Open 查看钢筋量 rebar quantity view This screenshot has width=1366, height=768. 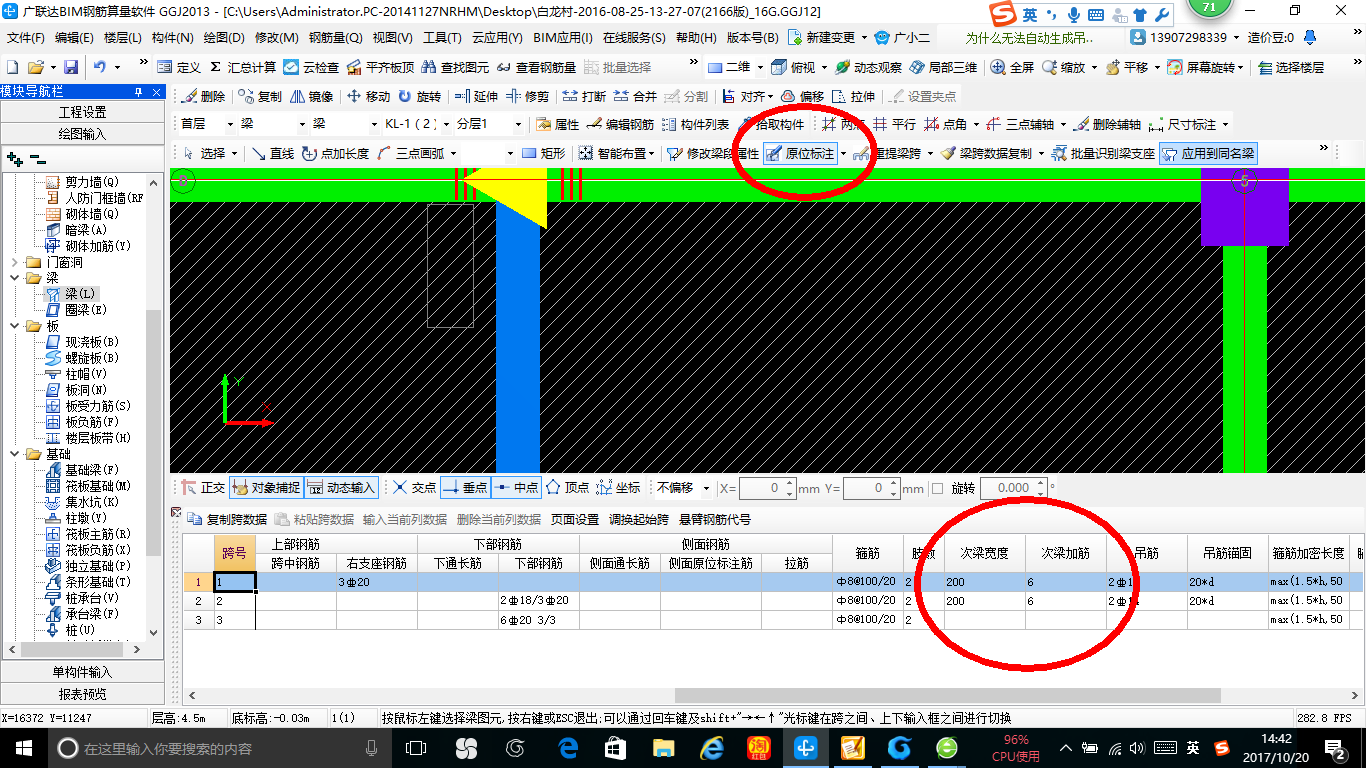pyautogui.click(x=537, y=67)
